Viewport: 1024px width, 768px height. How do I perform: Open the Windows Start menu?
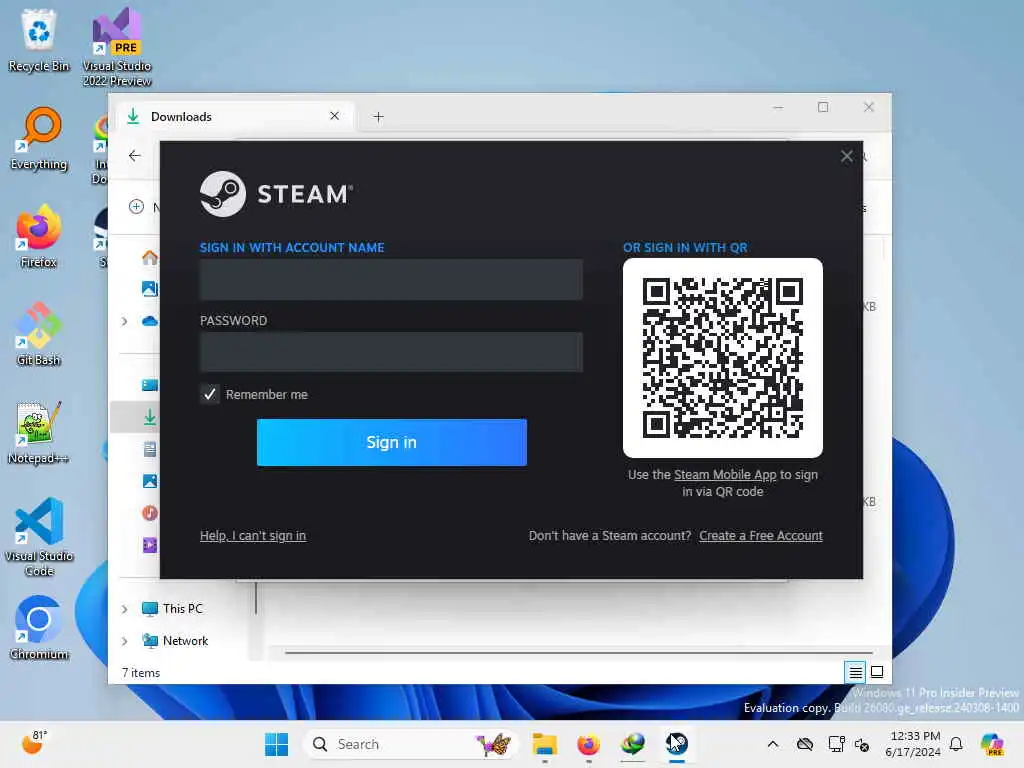click(x=276, y=744)
